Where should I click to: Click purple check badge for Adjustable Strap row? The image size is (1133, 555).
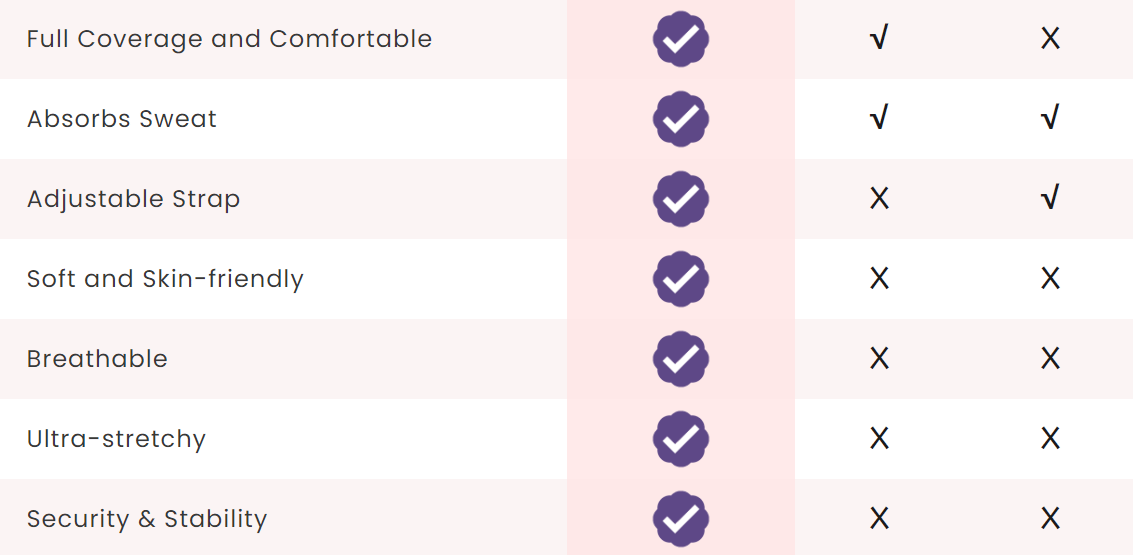[x=681, y=199]
